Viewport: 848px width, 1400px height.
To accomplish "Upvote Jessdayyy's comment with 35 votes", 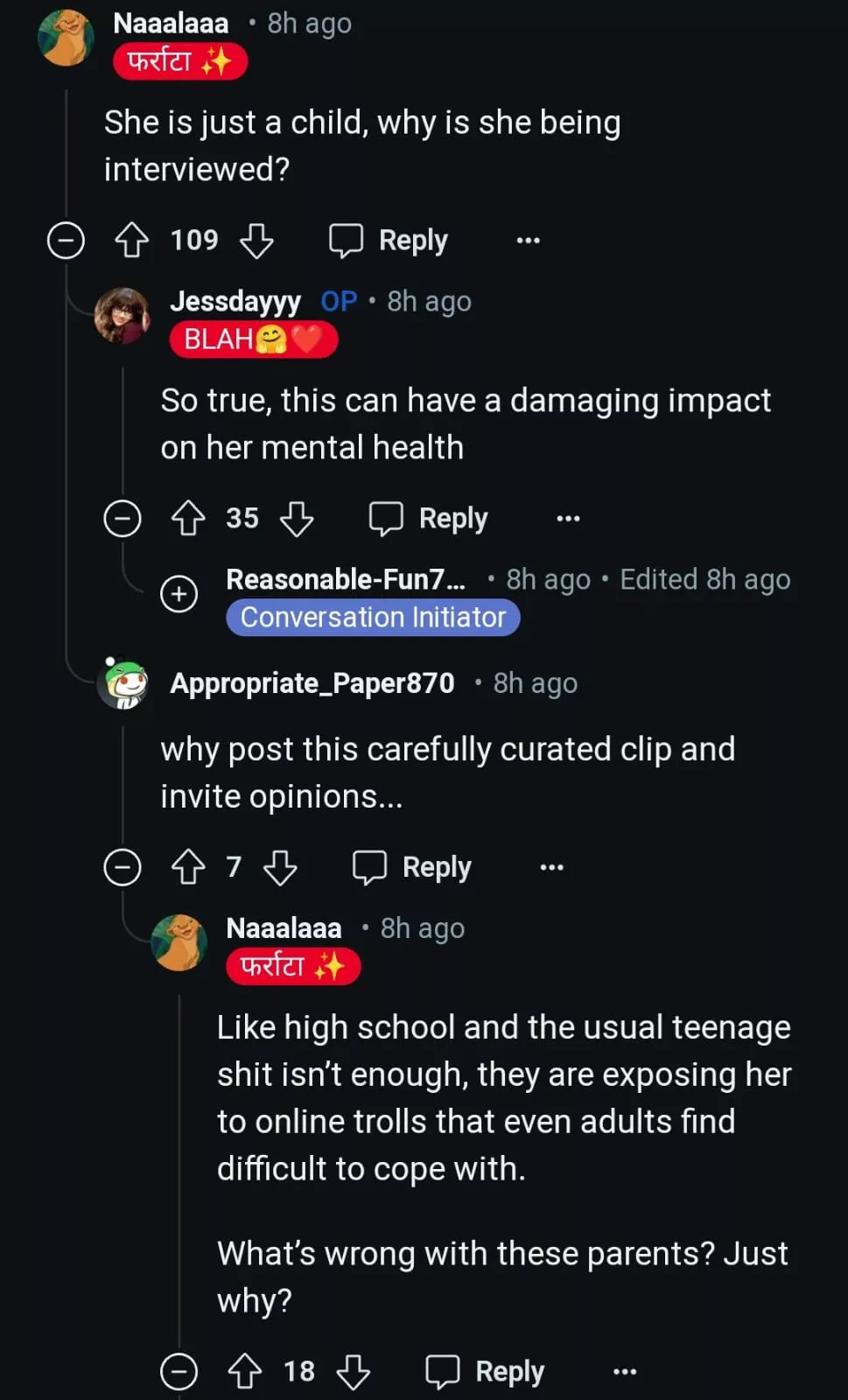I will 188,518.
